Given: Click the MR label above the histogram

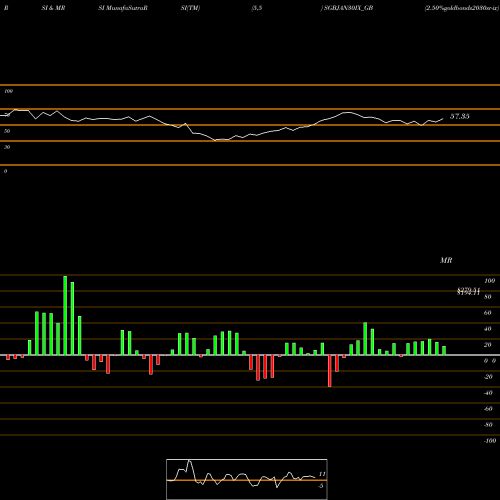Looking at the screenshot, I should pos(446,260).
